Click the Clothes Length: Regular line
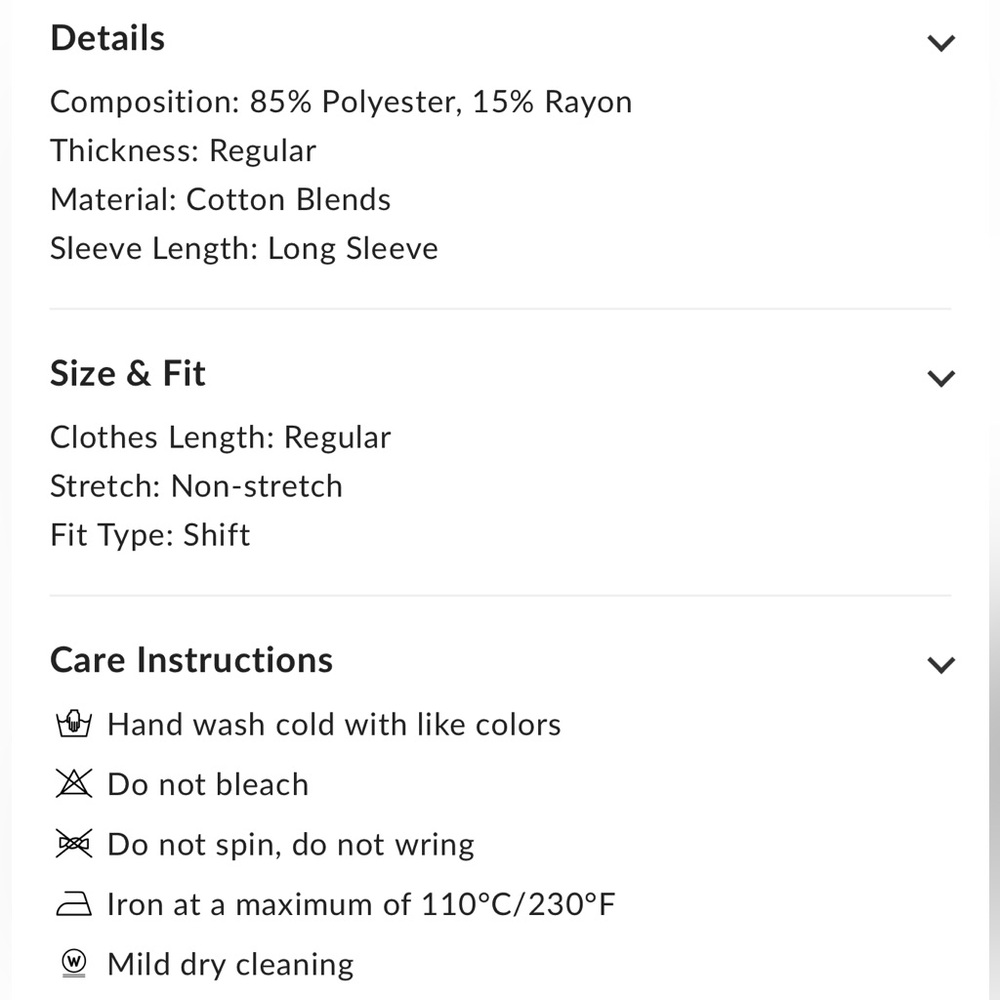1000x1000 pixels. 221,438
